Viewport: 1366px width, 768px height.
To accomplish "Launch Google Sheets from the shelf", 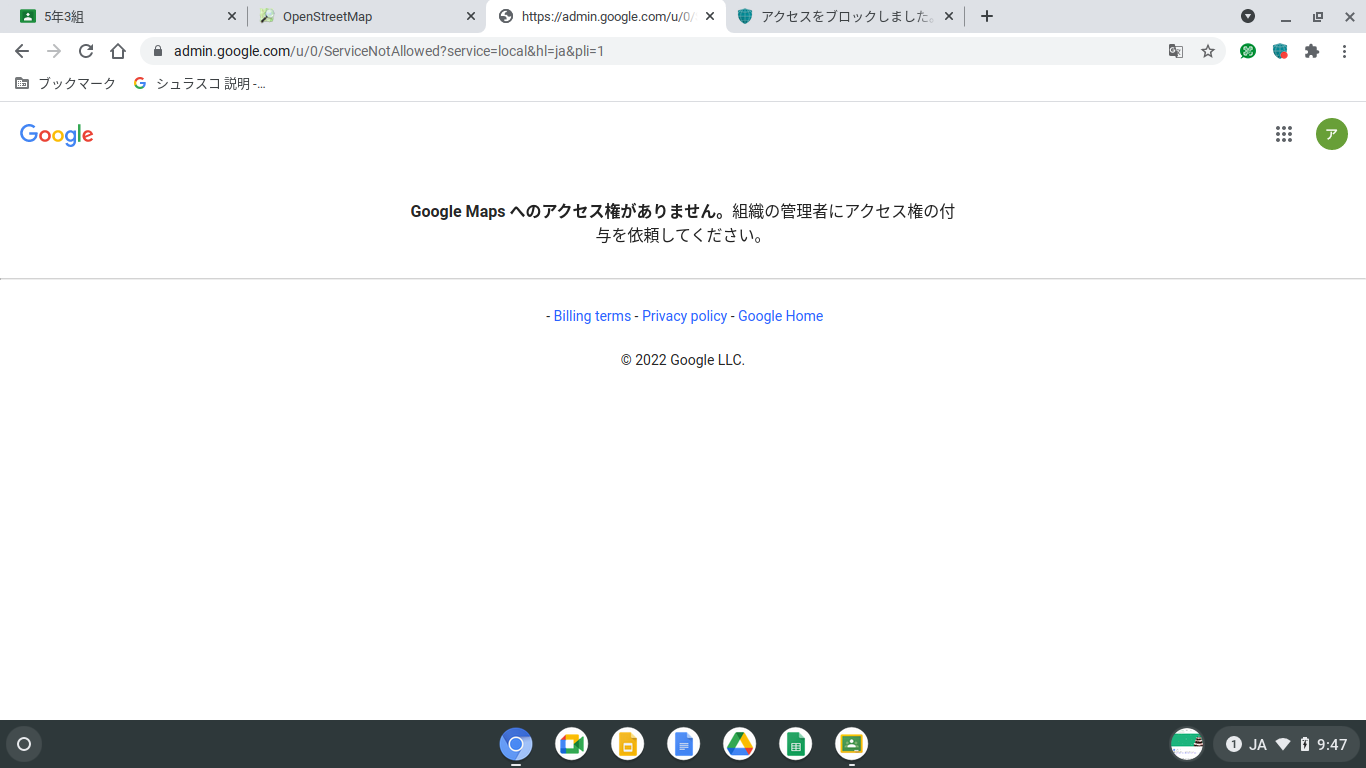I will [795, 744].
